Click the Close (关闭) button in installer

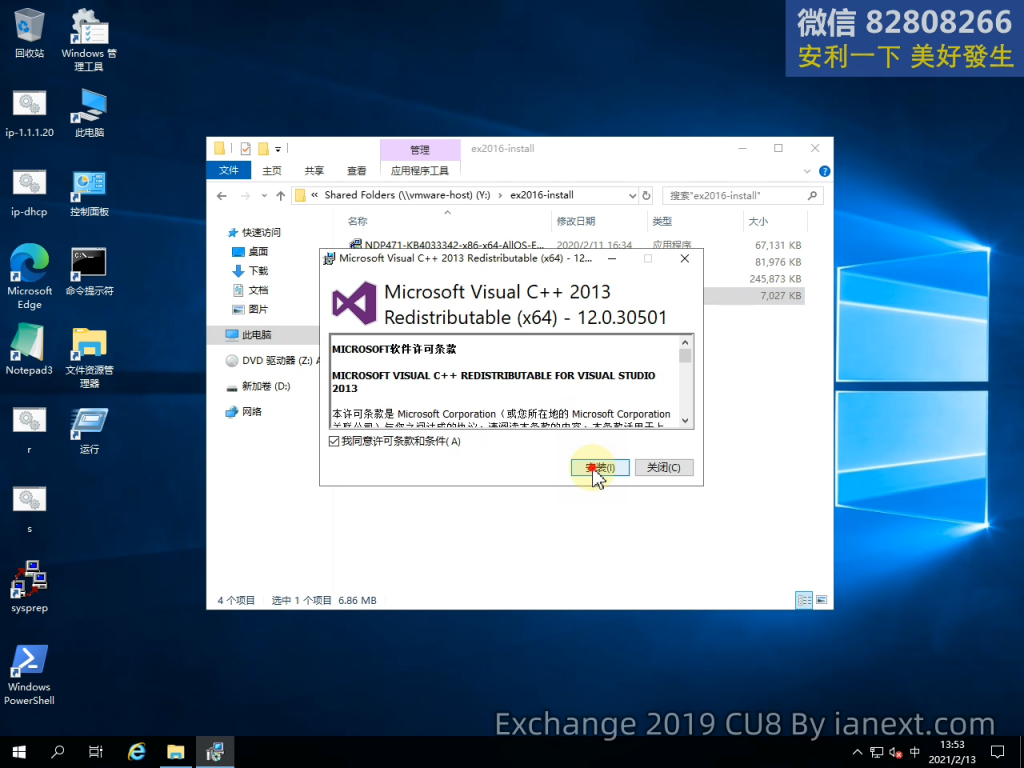[x=663, y=467]
